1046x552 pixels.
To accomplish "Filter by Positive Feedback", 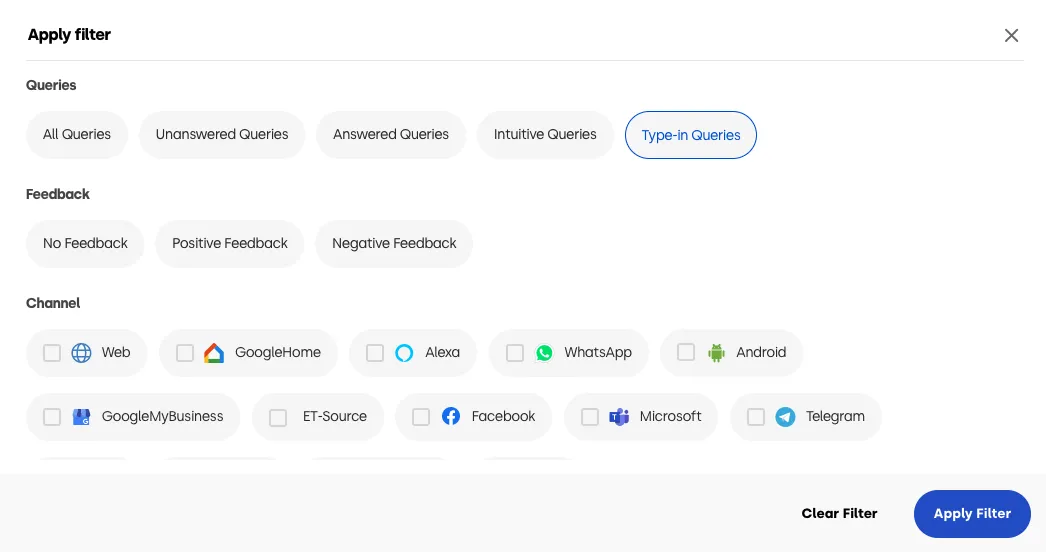I will (230, 244).
